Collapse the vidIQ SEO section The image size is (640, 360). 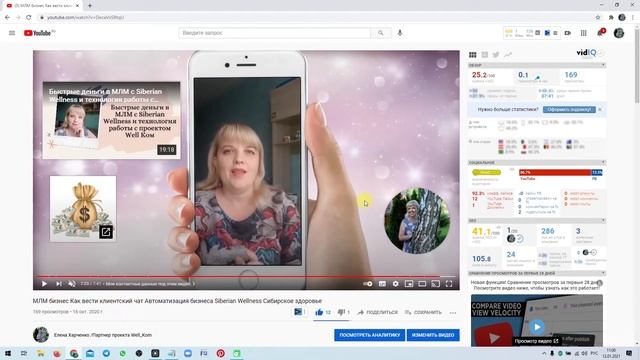point(603,220)
